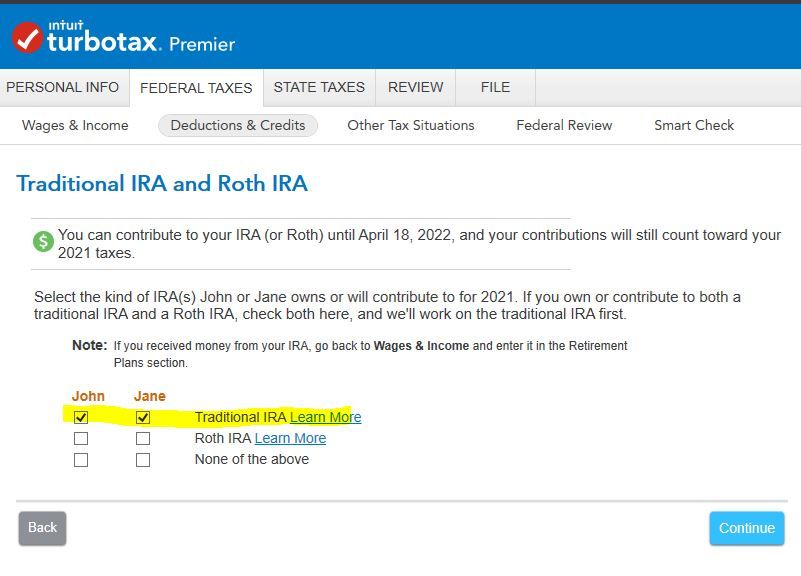Viewport: 801px width, 576px height.
Task: Open the File tab
Action: click(x=495, y=87)
